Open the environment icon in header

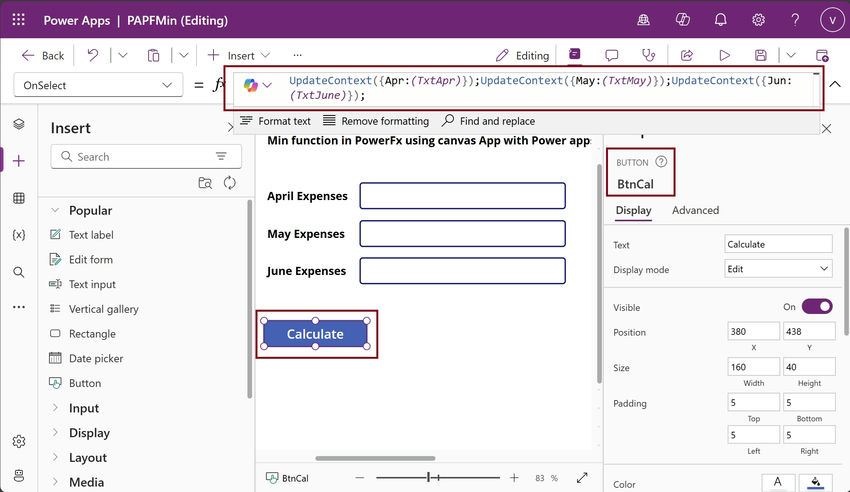point(643,20)
